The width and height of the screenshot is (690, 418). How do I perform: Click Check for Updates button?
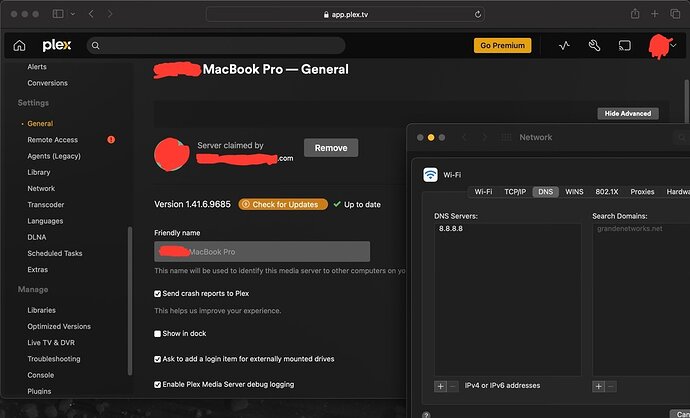(283, 204)
